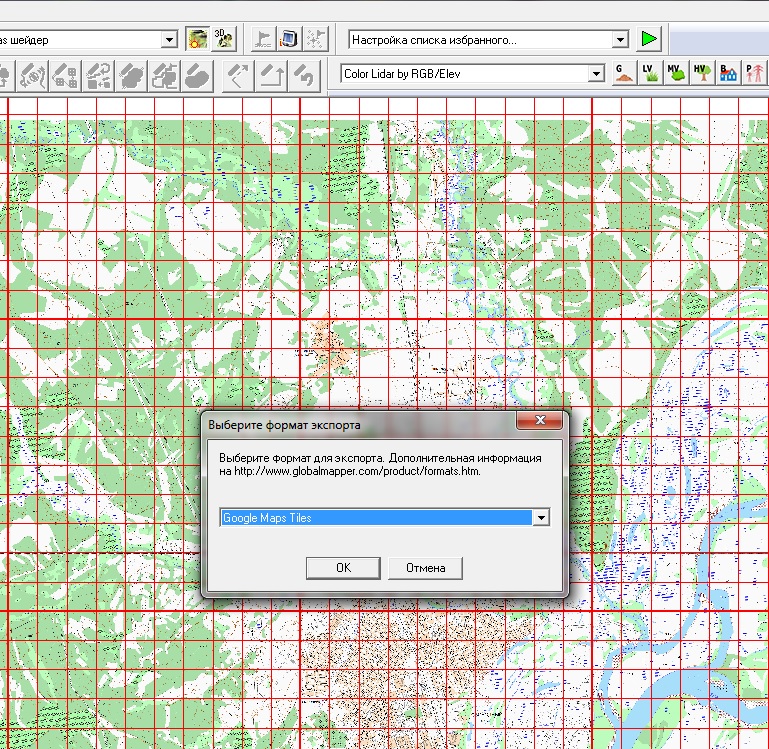This screenshot has height=749, width=769.
Task: Close the export format dialog
Action: (541, 421)
